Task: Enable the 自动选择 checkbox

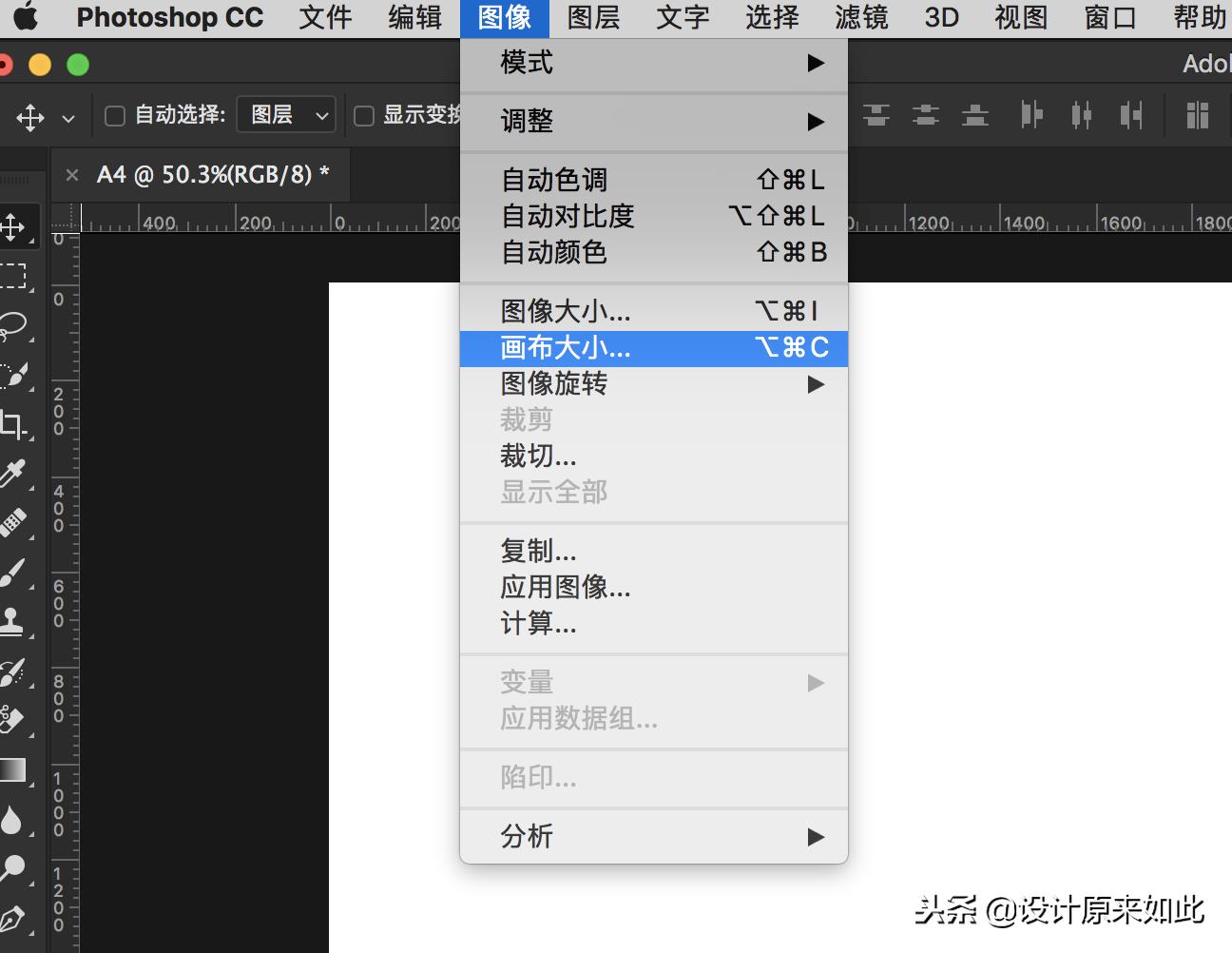Action: coord(114,114)
